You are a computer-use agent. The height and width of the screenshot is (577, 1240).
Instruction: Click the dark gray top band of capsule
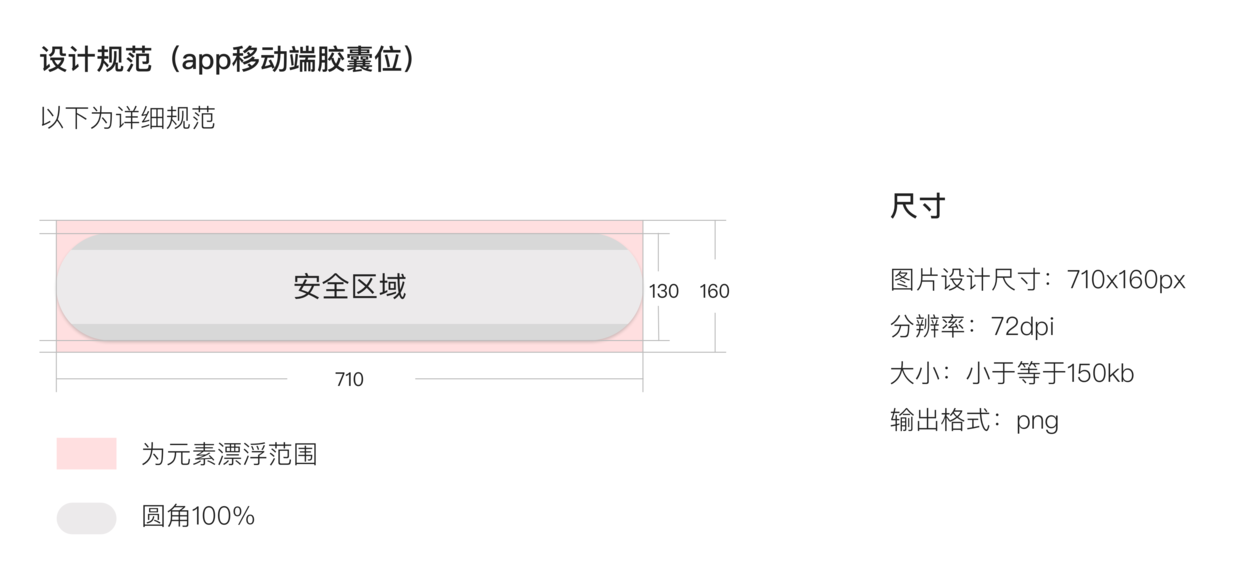[x=350, y=242]
